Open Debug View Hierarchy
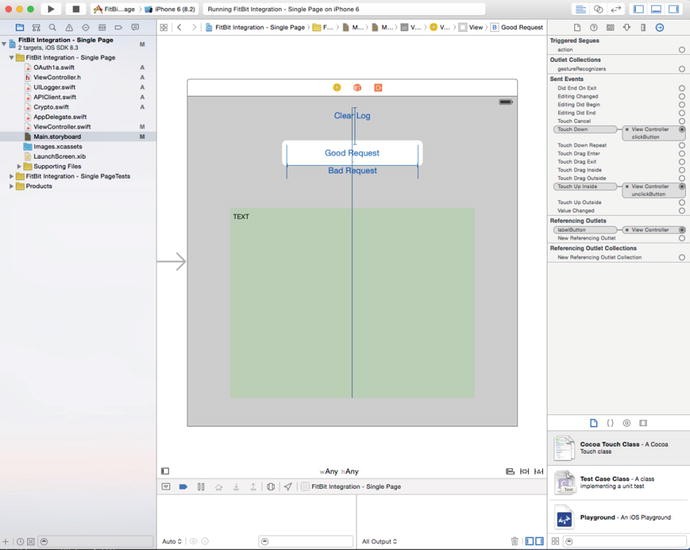This screenshot has width=690, height=550. click(271, 486)
